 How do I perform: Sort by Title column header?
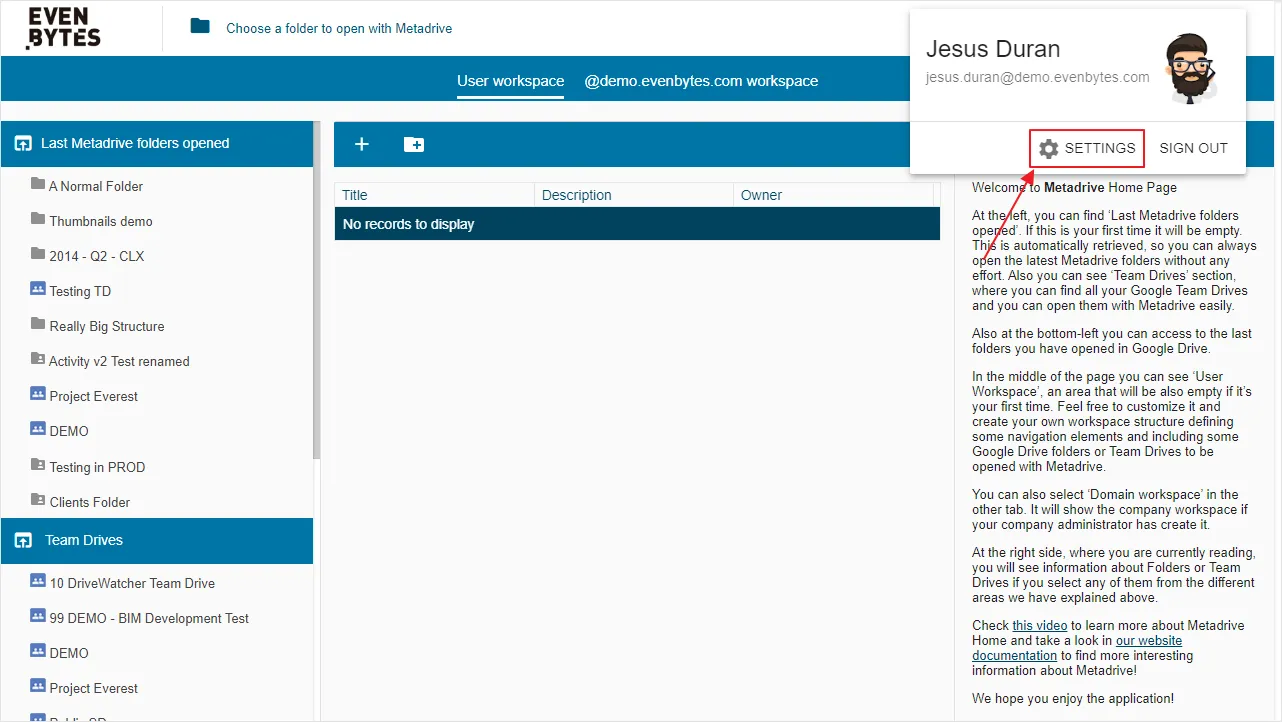tap(435, 195)
